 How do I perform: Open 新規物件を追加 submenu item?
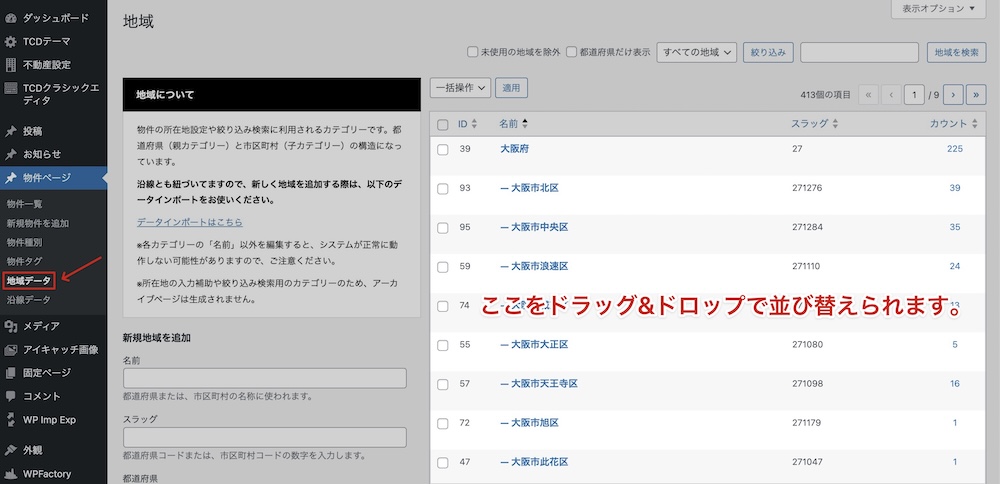click(38, 223)
